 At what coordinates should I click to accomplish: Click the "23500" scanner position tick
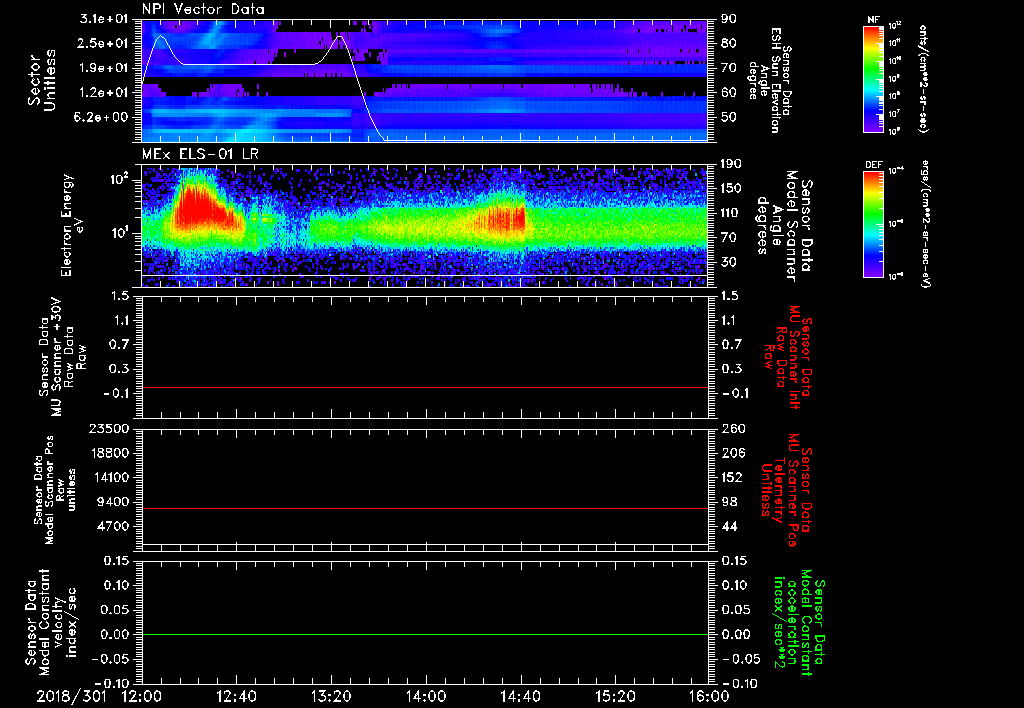[x=108, y=429]
